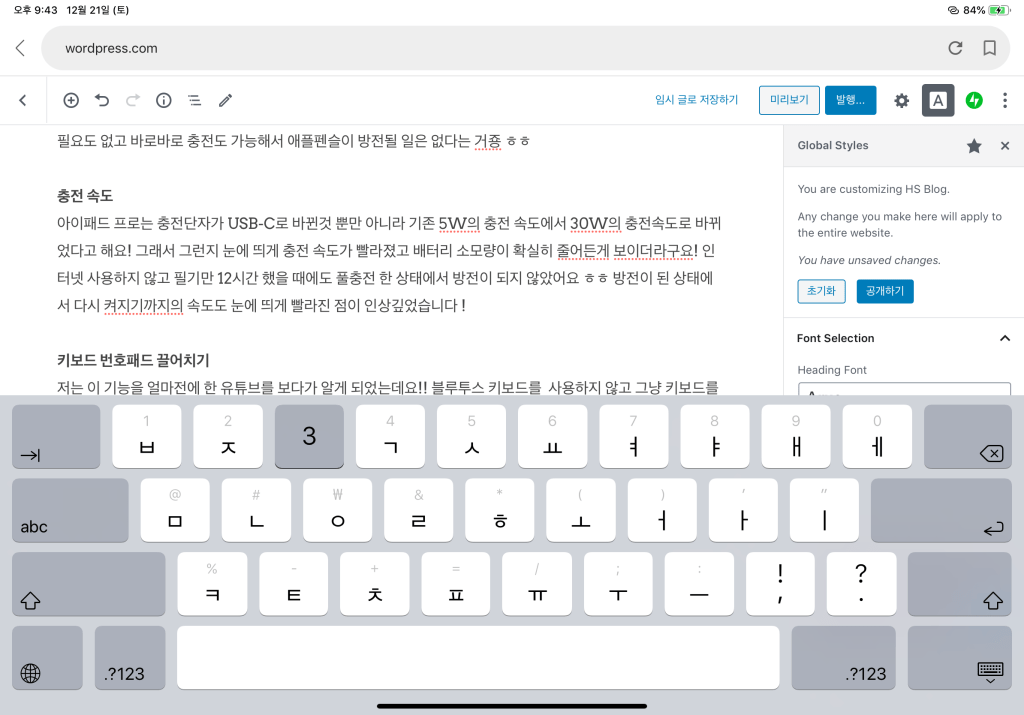The width and height of the screenshot is (1024, 715).
Task: Switch keyboard to abc input
Action: coord(70,510)
